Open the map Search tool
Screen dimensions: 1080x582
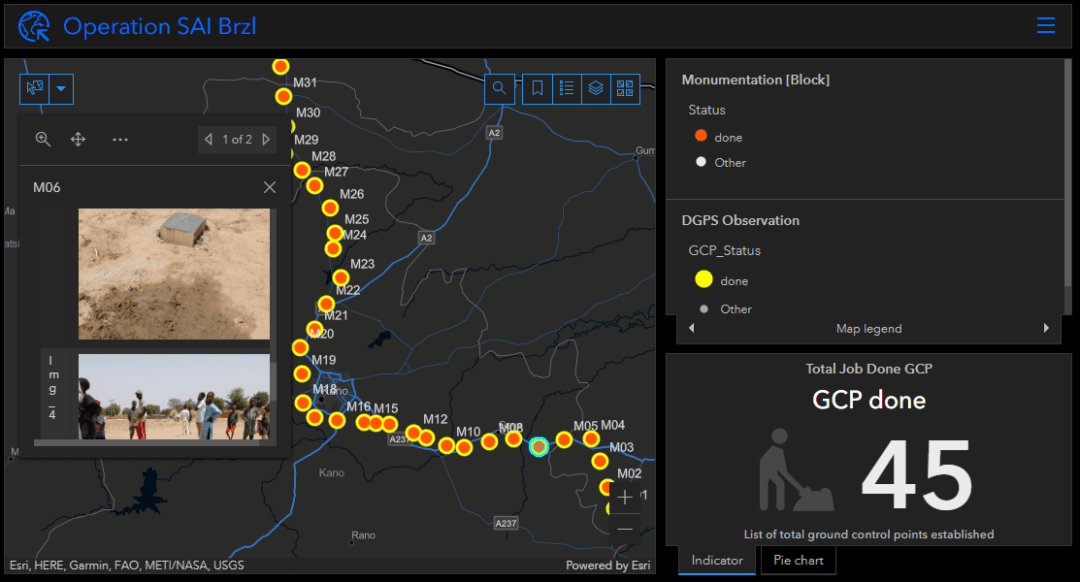click(499, 89)
